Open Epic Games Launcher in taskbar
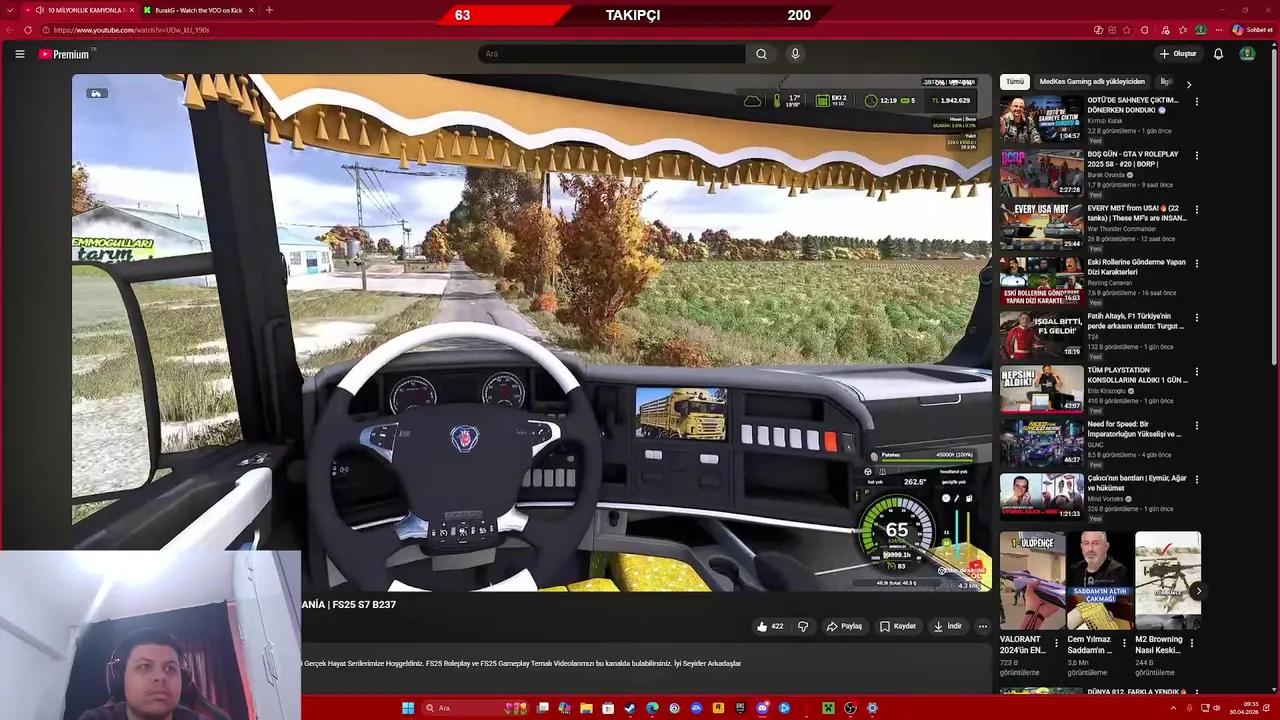Screen dimensions: 1280x720 click(740, 708)
